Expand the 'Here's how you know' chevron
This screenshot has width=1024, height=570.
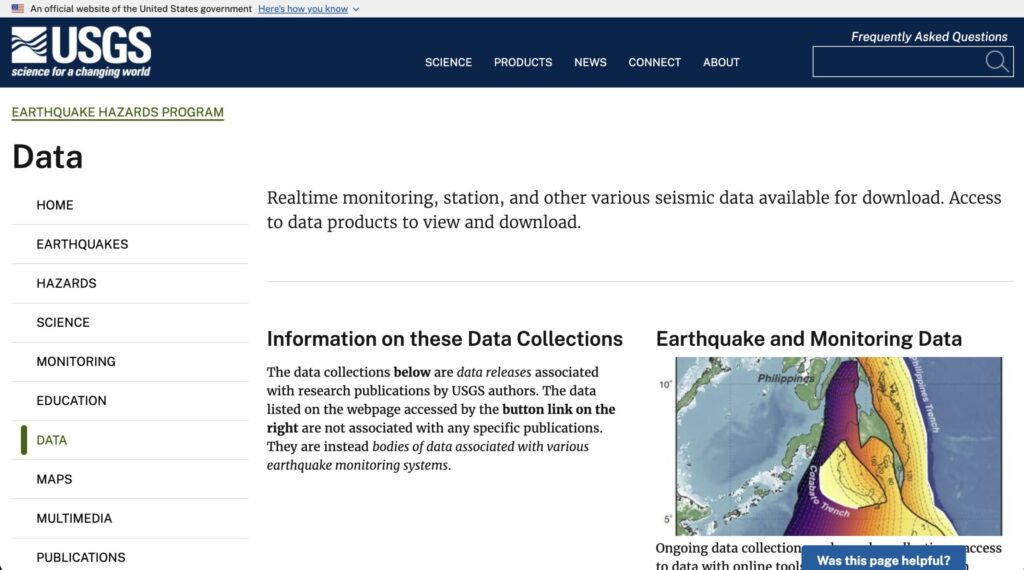pyautogui.click(x=356, y=9)
